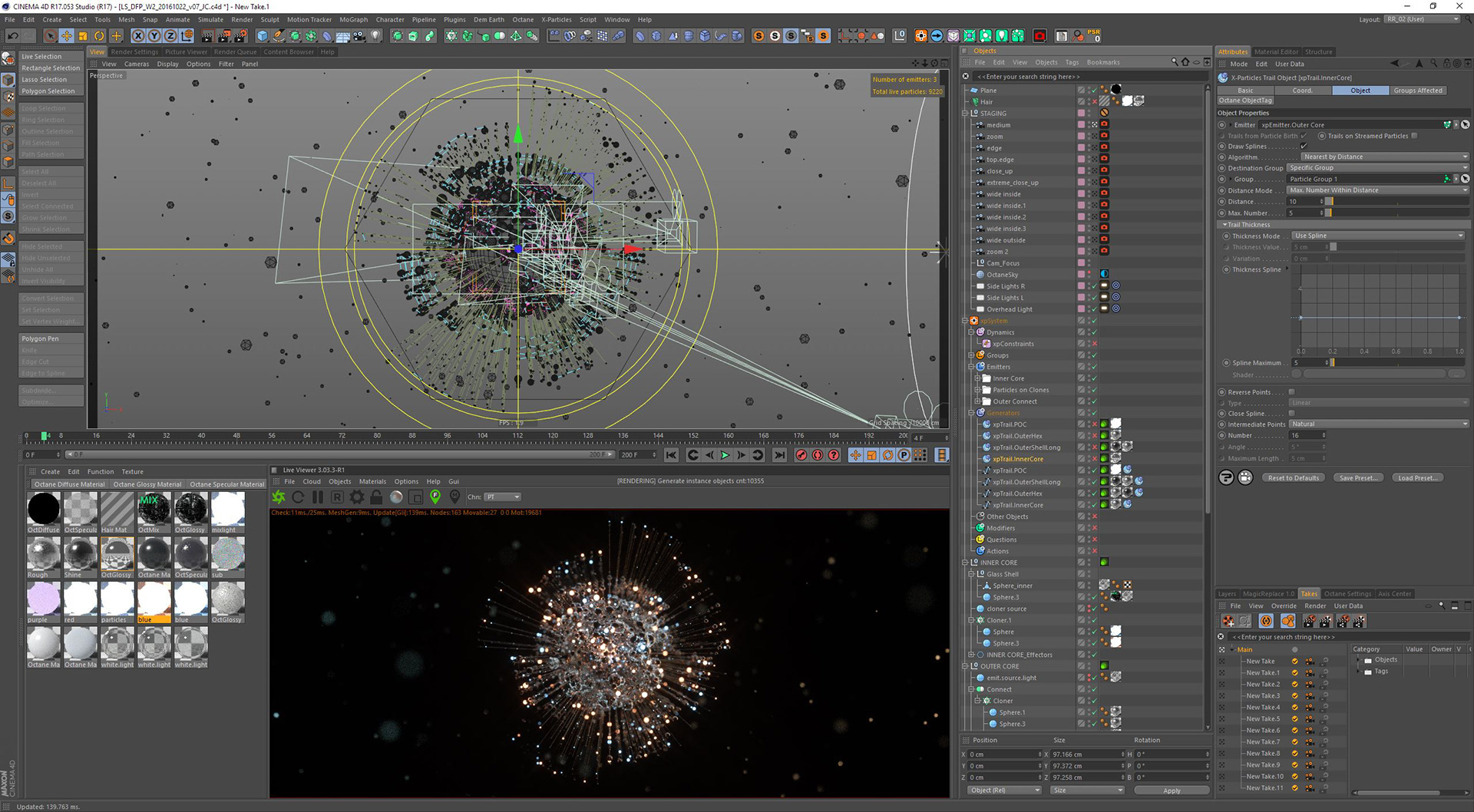This screenshot has height=812, width=1474.
Task: Click Save Preset button
Action: point(1357,477)
